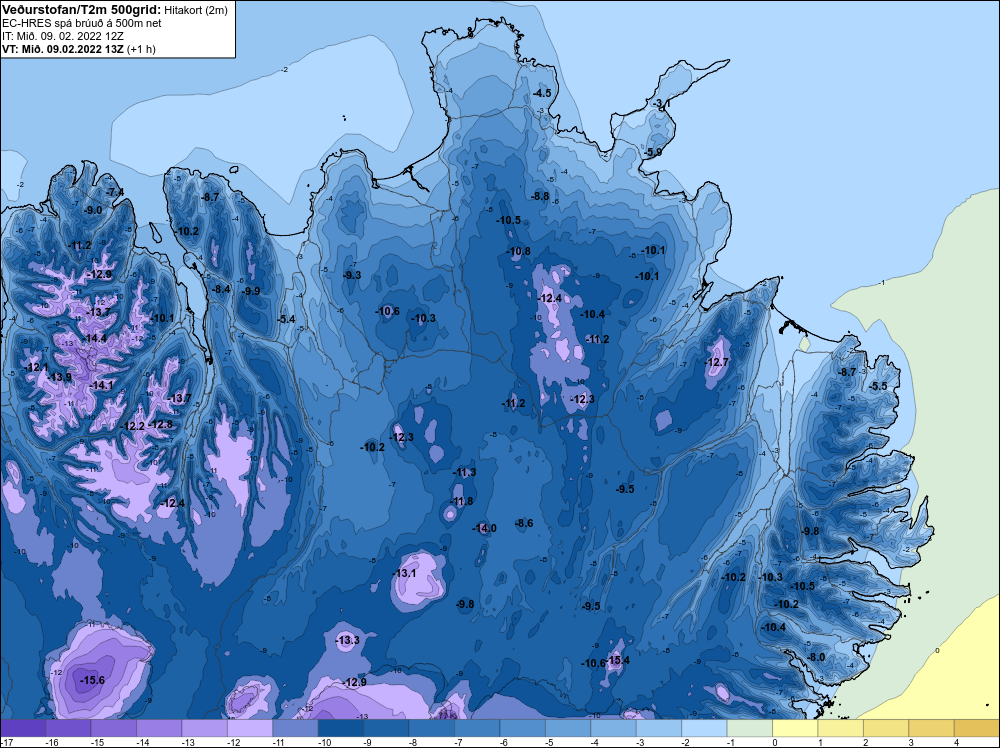Click the -8.4 temperature value
1000x748 pixels.
tap(221, 289)
